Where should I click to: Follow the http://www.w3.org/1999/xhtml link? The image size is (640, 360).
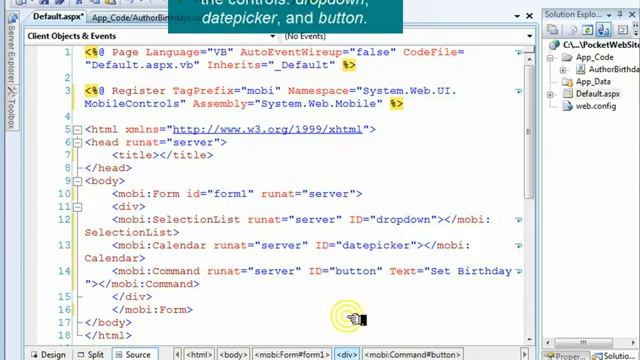tap(267, 129)
